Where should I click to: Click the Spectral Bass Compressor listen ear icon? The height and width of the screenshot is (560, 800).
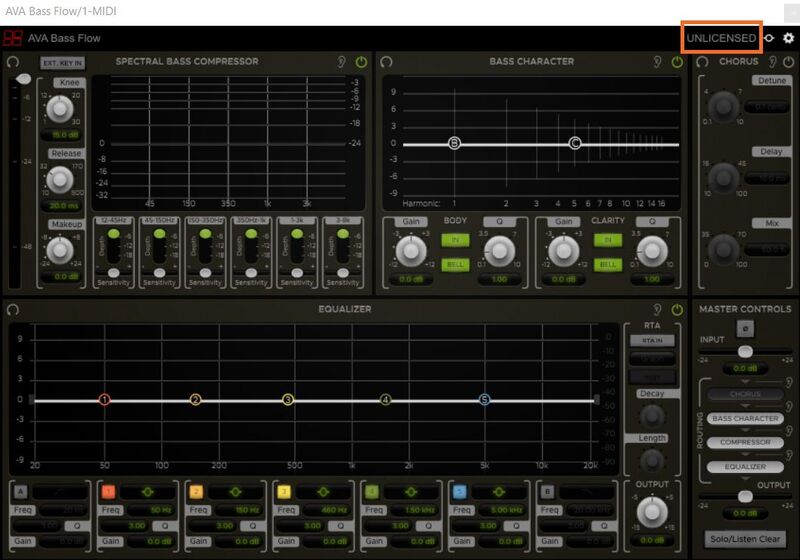coord(342,62)
